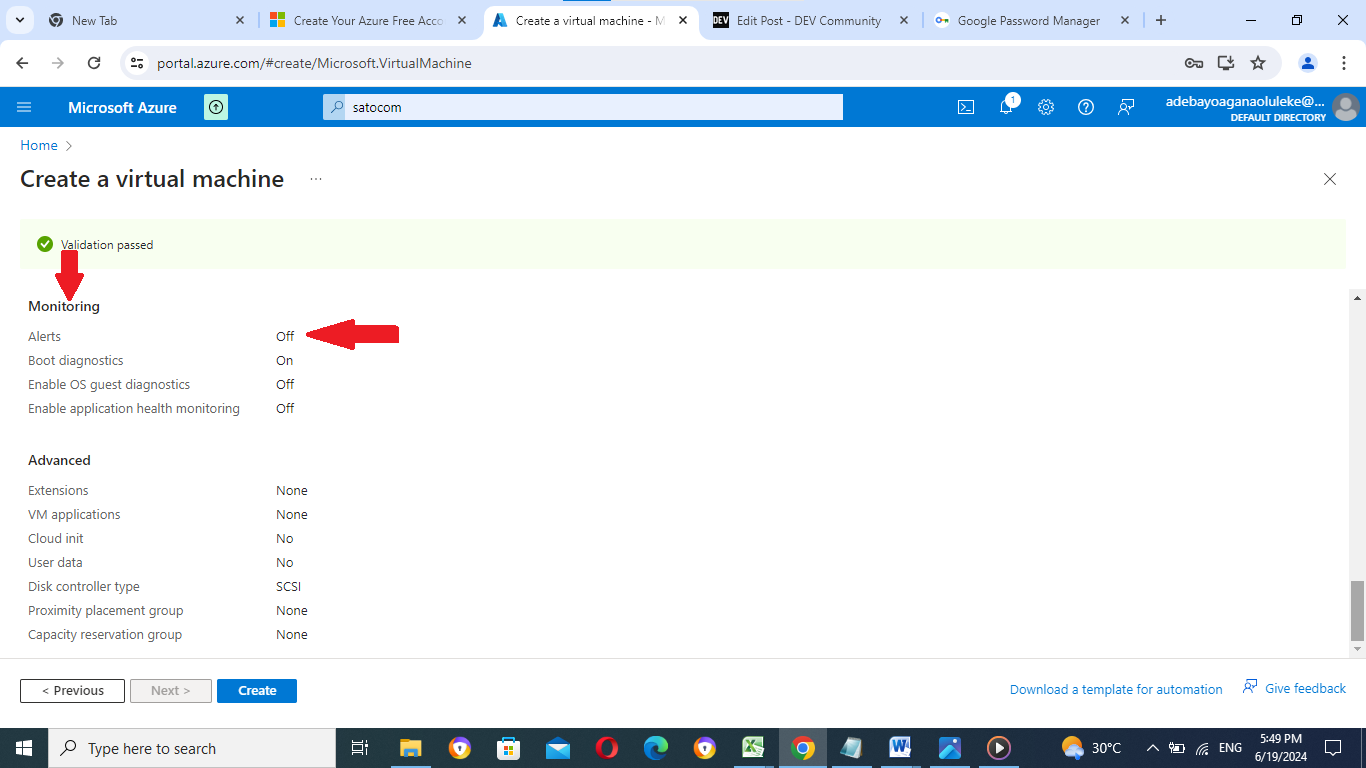Viewport: 1366px width, 768px height.
Task: Select the Create a virtual machine browser tab
Action: click(x=590, y=20)
